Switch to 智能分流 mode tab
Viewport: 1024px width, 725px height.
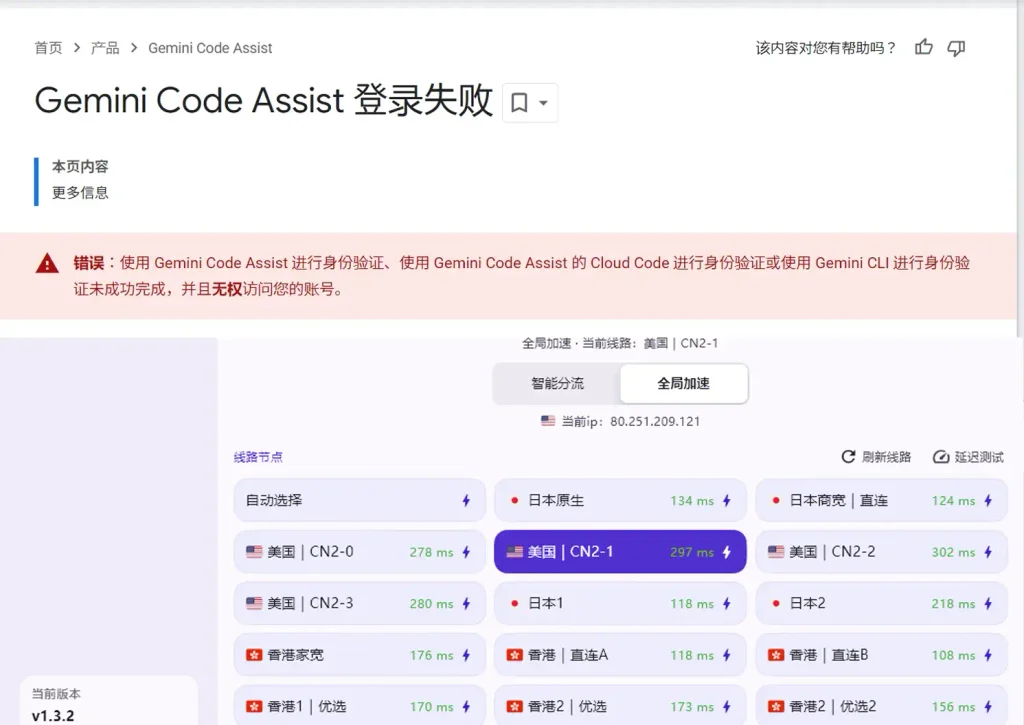coord(557,383)
